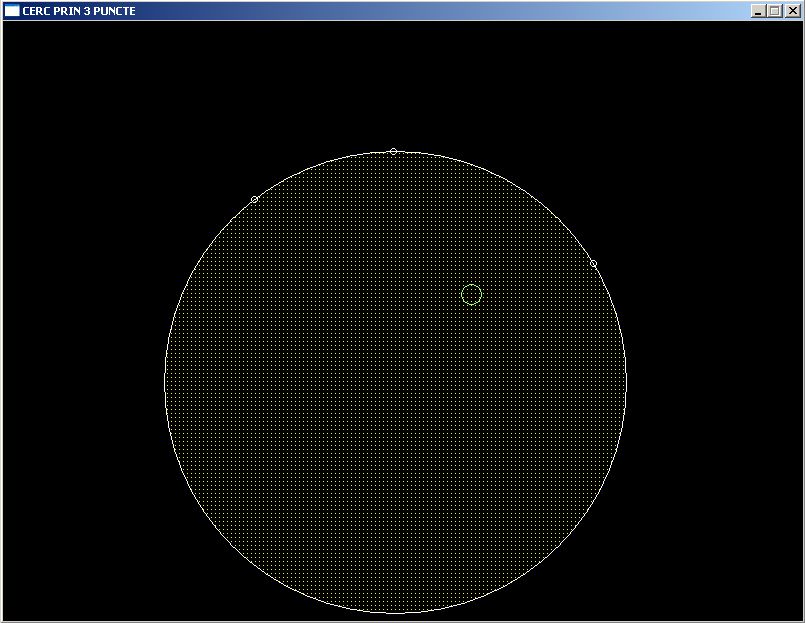Click the title text CERC PRIN 3 PUNCTE

tap(79, 11)
